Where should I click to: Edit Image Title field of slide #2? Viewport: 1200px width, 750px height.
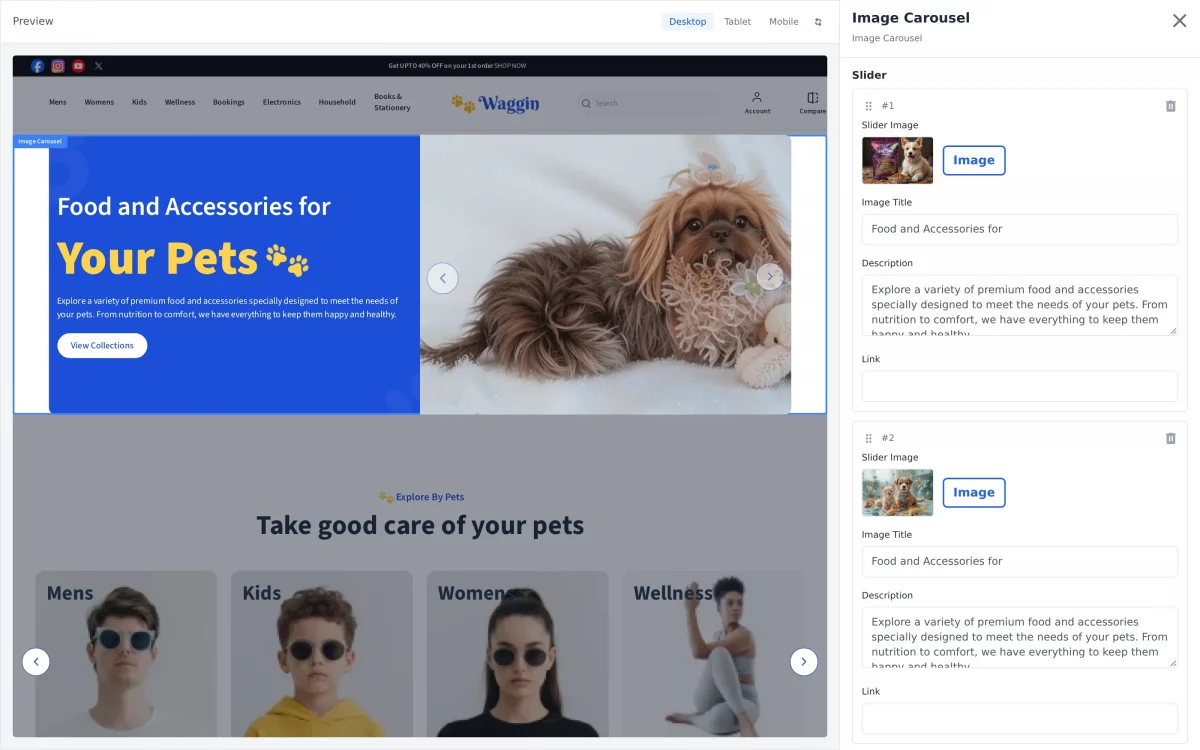pos(1020,561)
